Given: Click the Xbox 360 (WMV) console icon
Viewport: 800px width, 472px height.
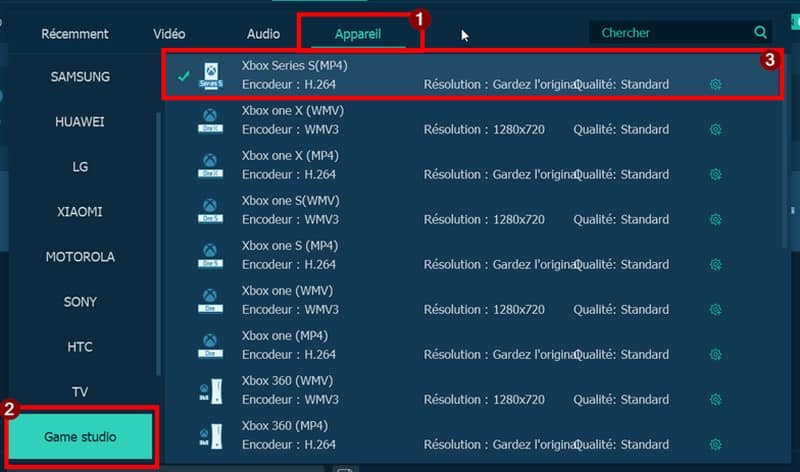Looking at the screenshot, I should (210, 391).
